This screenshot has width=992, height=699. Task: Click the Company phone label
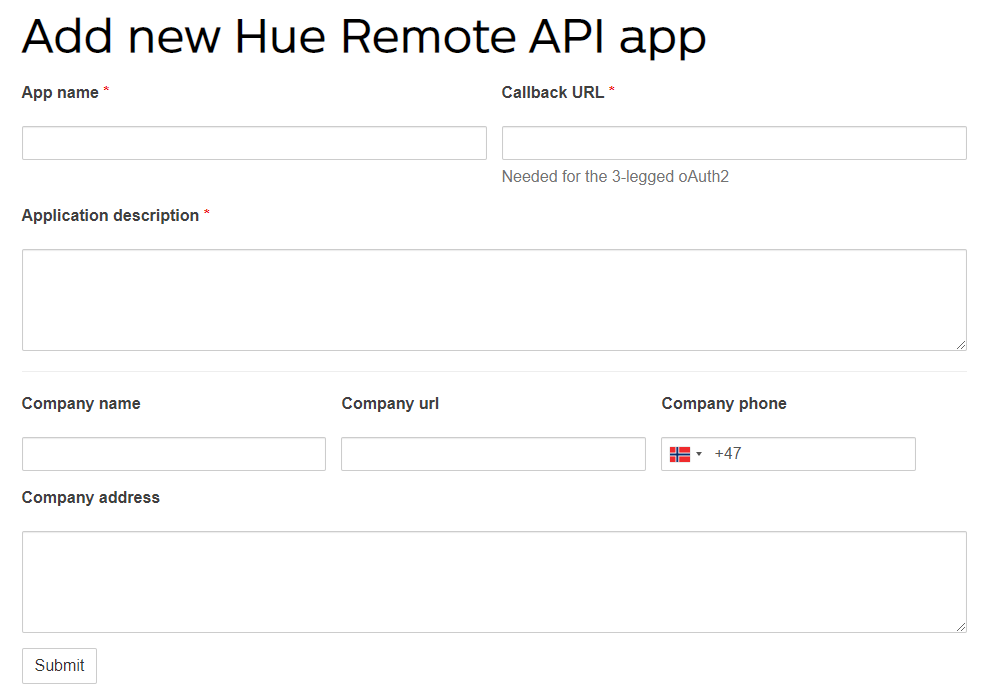point(724,404)
